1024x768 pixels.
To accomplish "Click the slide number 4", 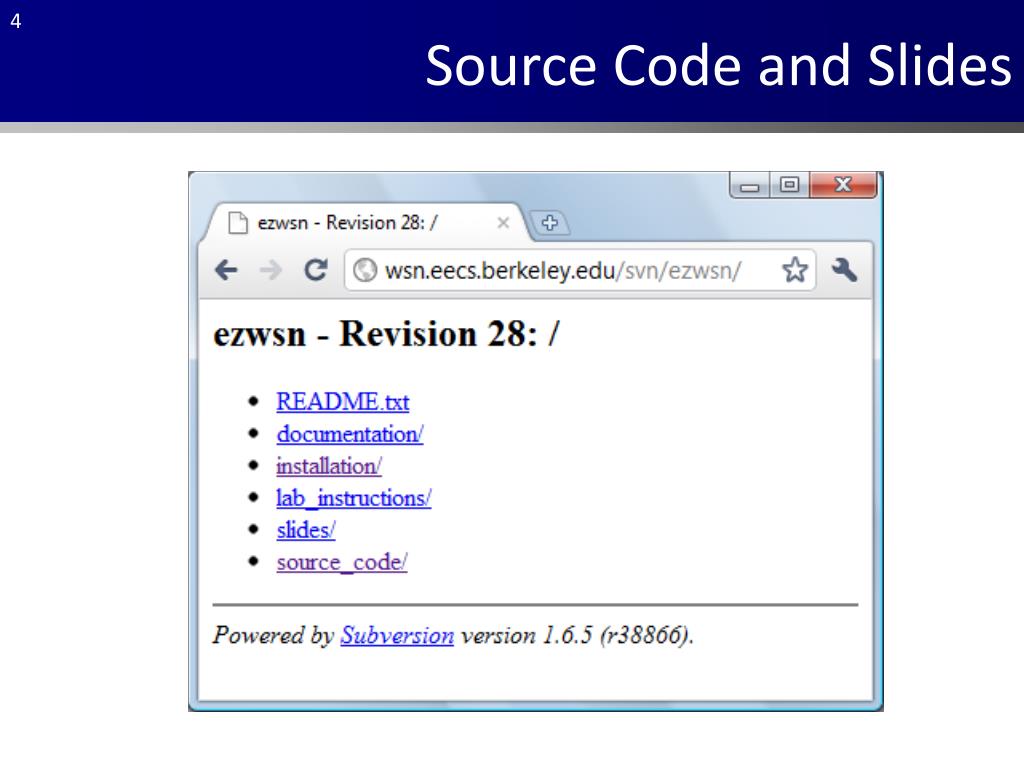I will pyautogui.click(x=16, y=22).
